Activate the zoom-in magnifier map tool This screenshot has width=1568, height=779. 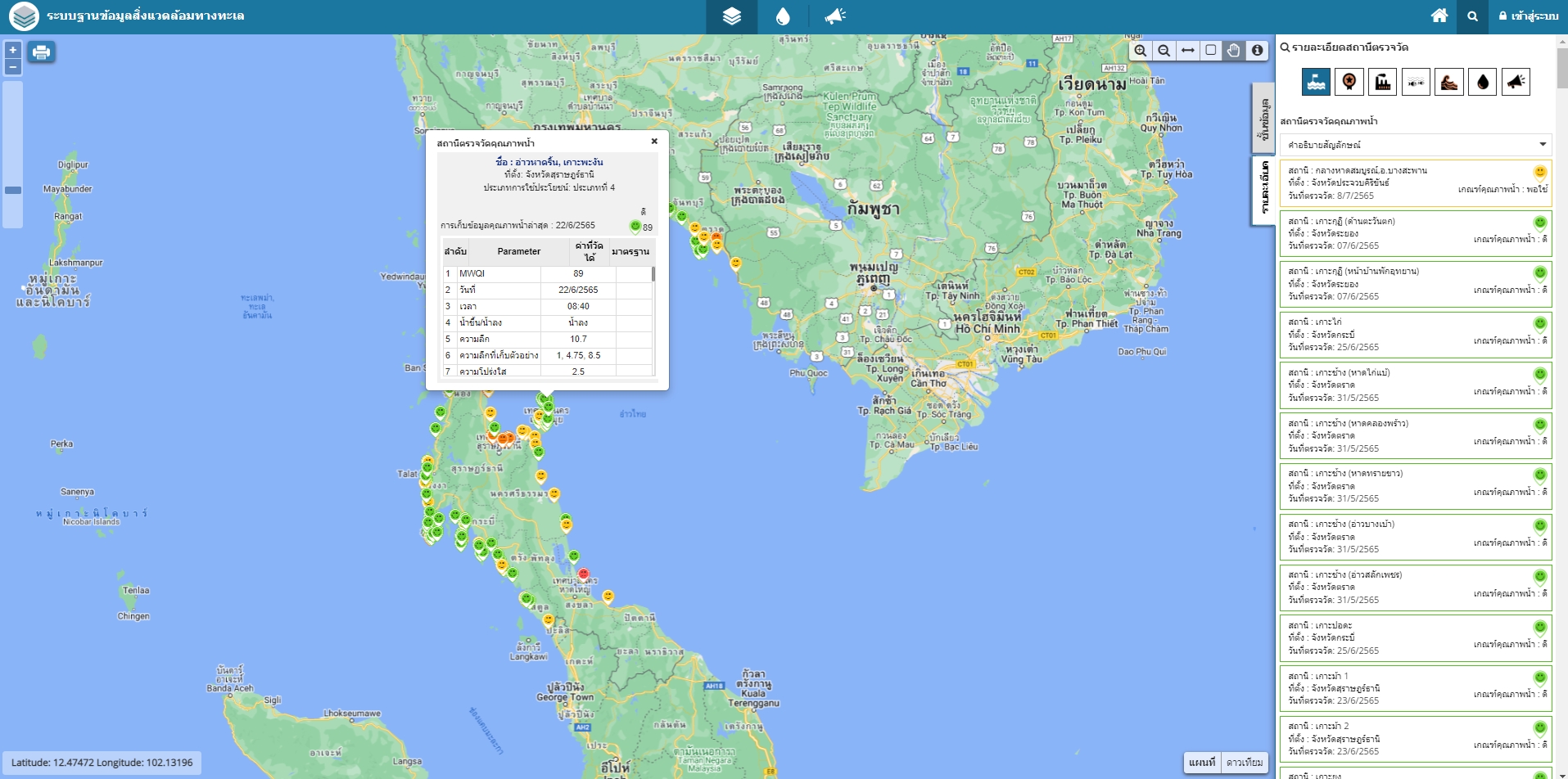[1140, 51]
